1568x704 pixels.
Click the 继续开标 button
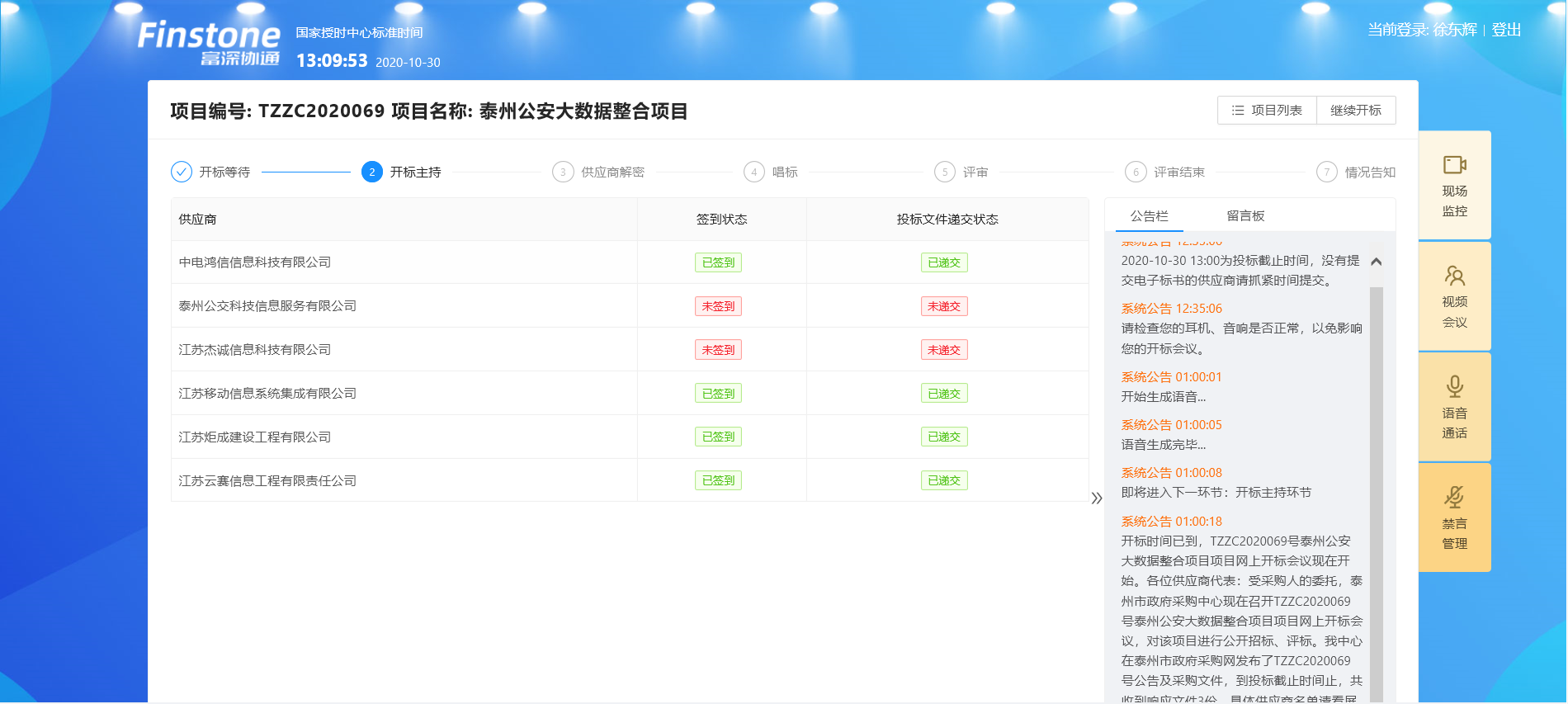coord(1356,111)
